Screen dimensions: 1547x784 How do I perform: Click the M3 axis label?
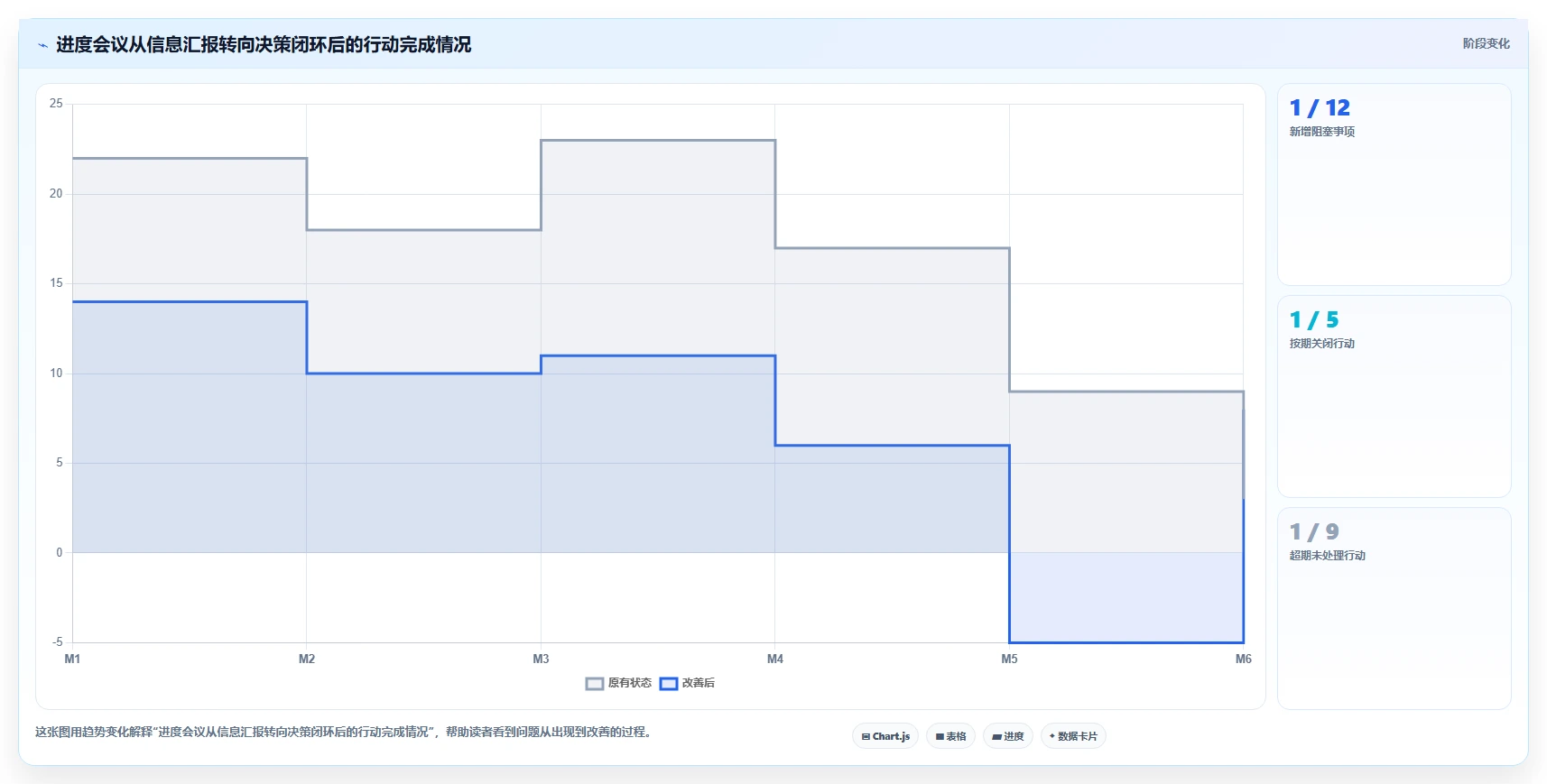(x=541, y=659)
